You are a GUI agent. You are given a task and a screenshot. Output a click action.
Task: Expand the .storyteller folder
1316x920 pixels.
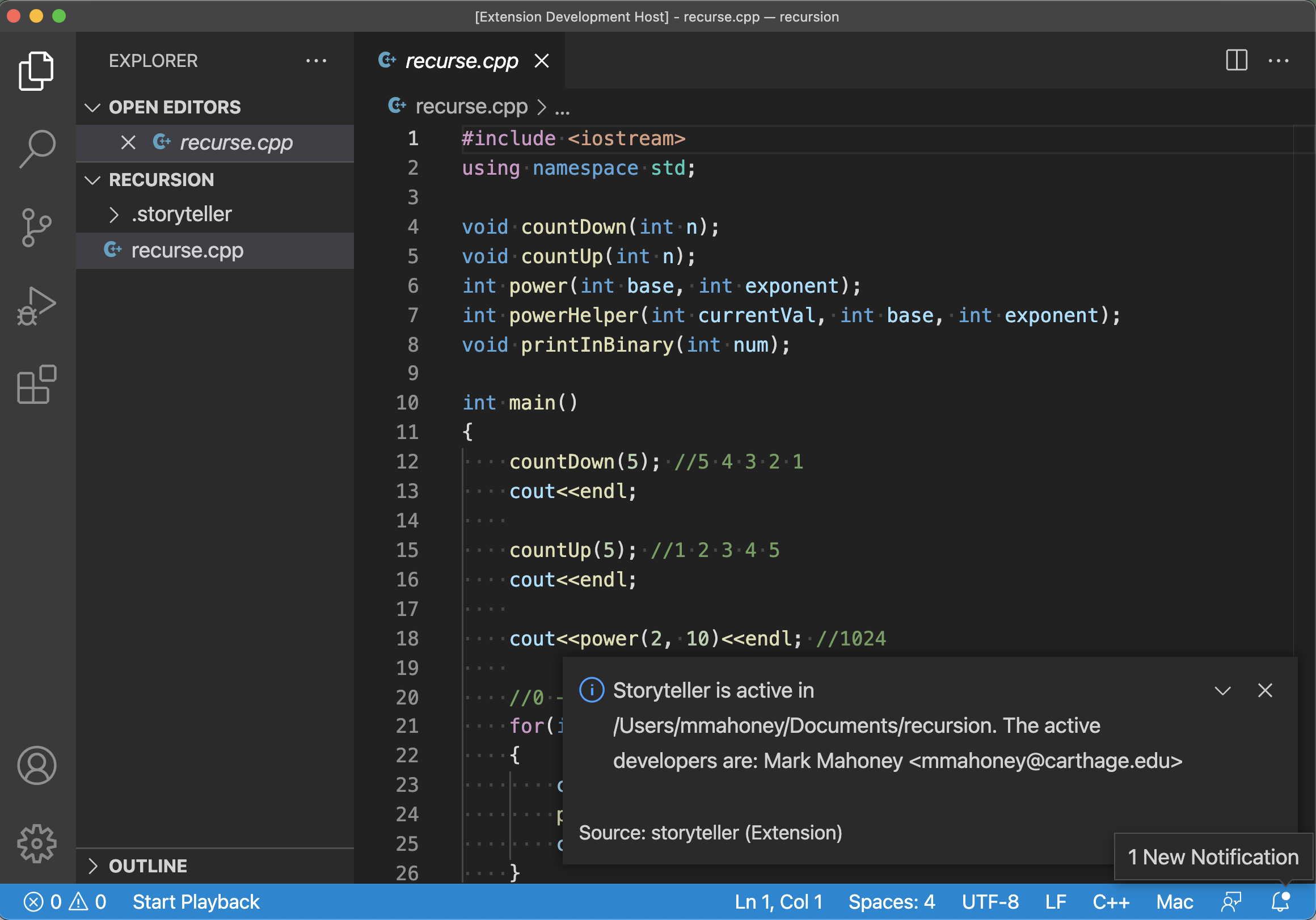113,214
